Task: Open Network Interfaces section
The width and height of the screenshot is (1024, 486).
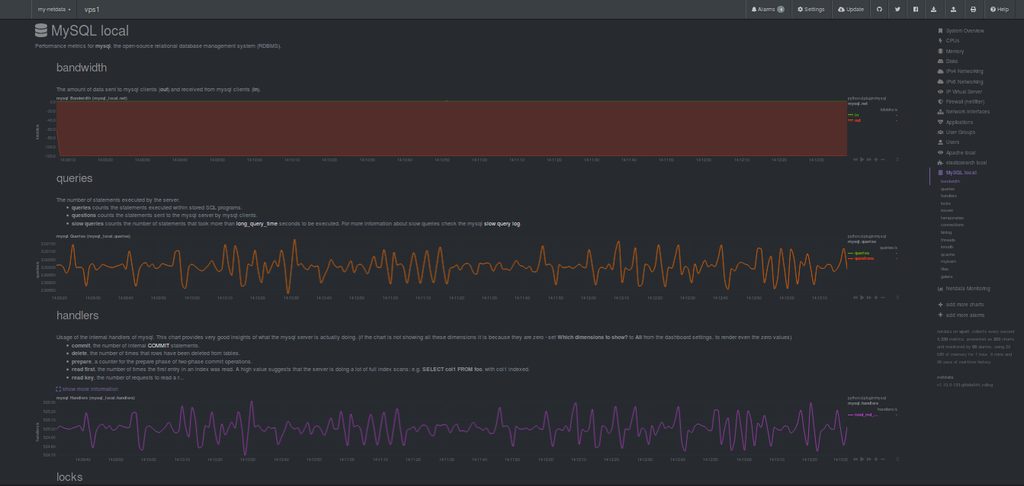Action: point(967,112)
